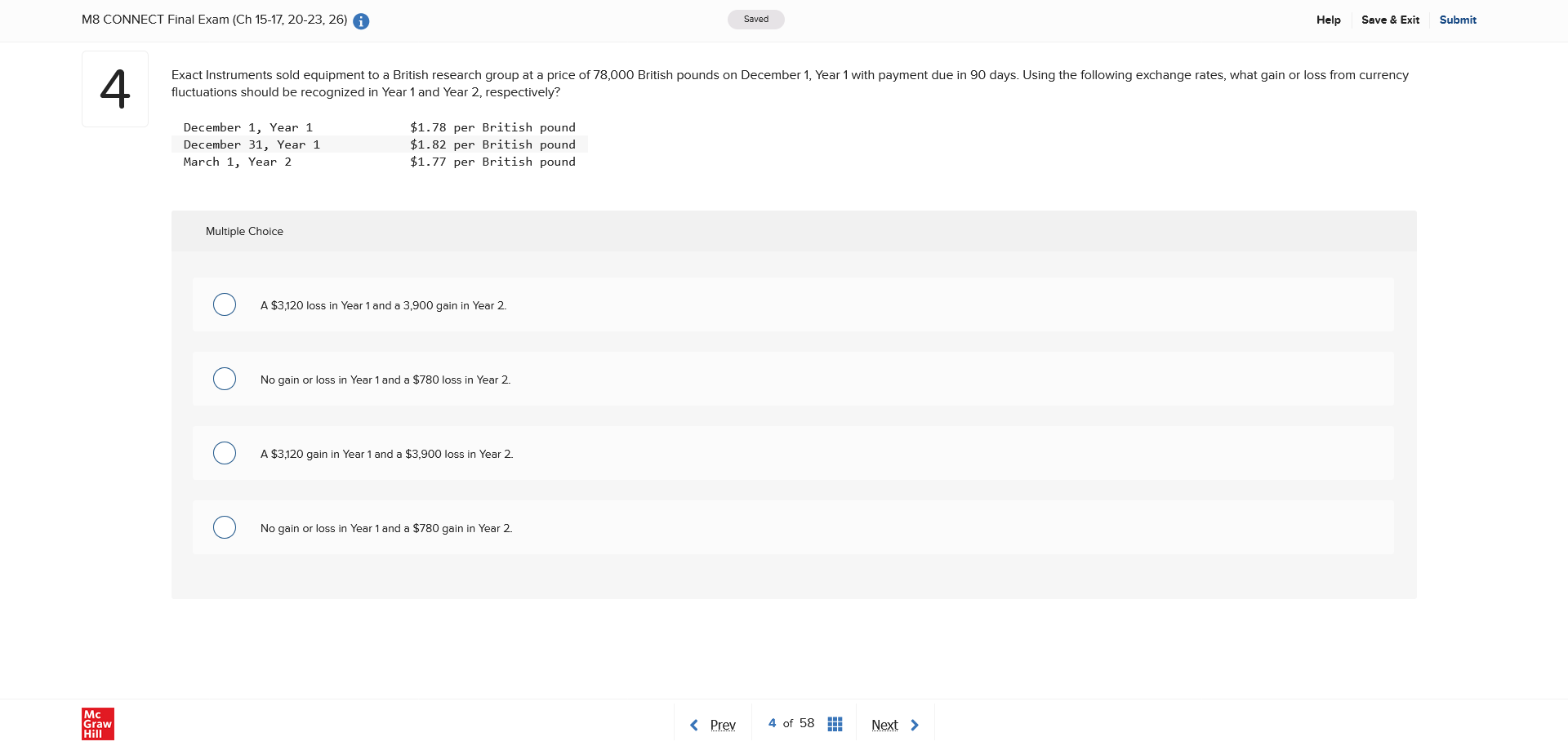The width and height of the screenshot is (1568, 746).
Task: Open the exam info tooltip
Action: [x=360, y=21]
